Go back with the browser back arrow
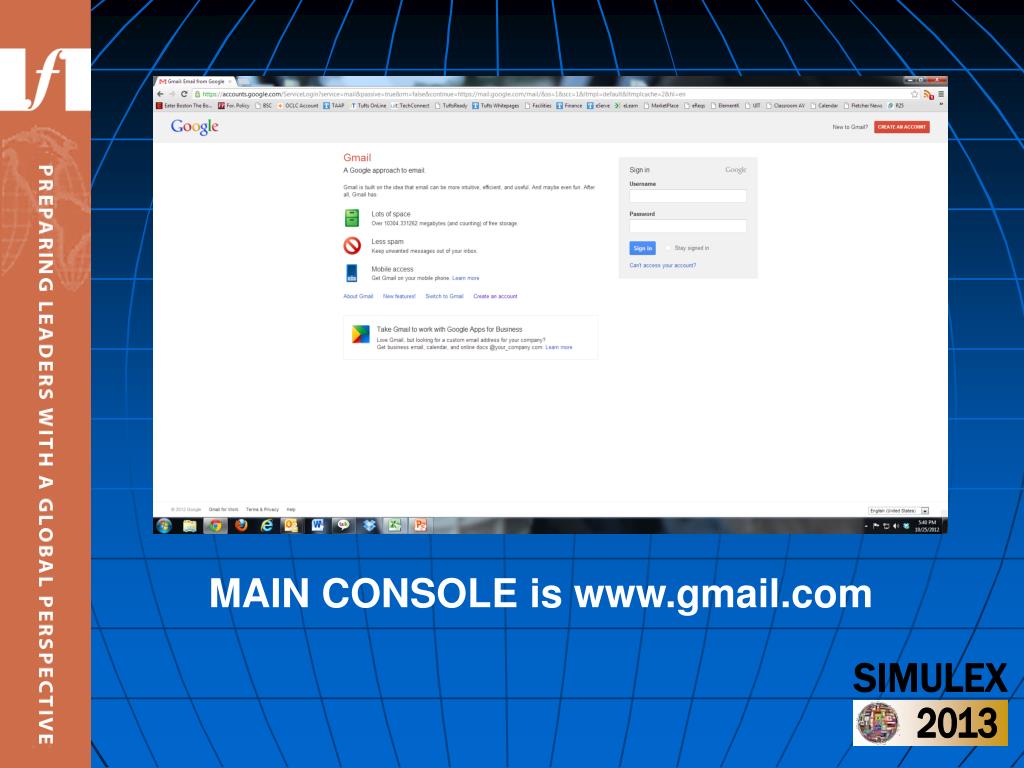This screenshot has width=1024, height=768. coord(161,94)
